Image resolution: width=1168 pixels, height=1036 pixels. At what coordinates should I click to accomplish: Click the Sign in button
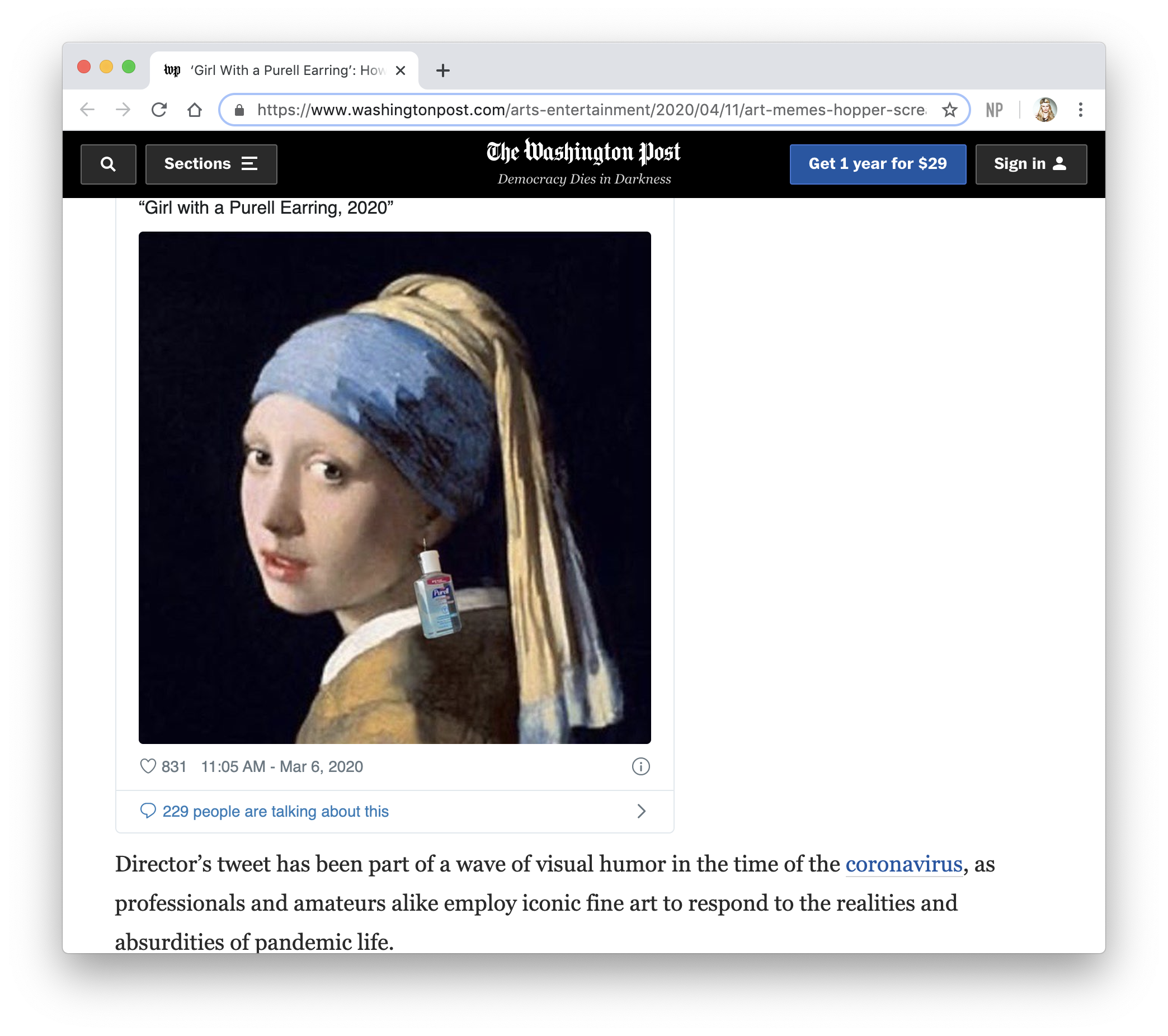[1030, 164]
